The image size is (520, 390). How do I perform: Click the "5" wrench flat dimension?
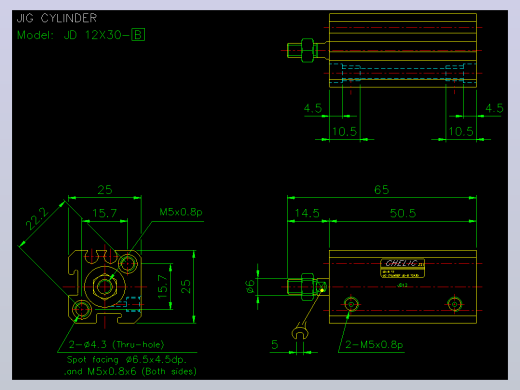point(275,344)
